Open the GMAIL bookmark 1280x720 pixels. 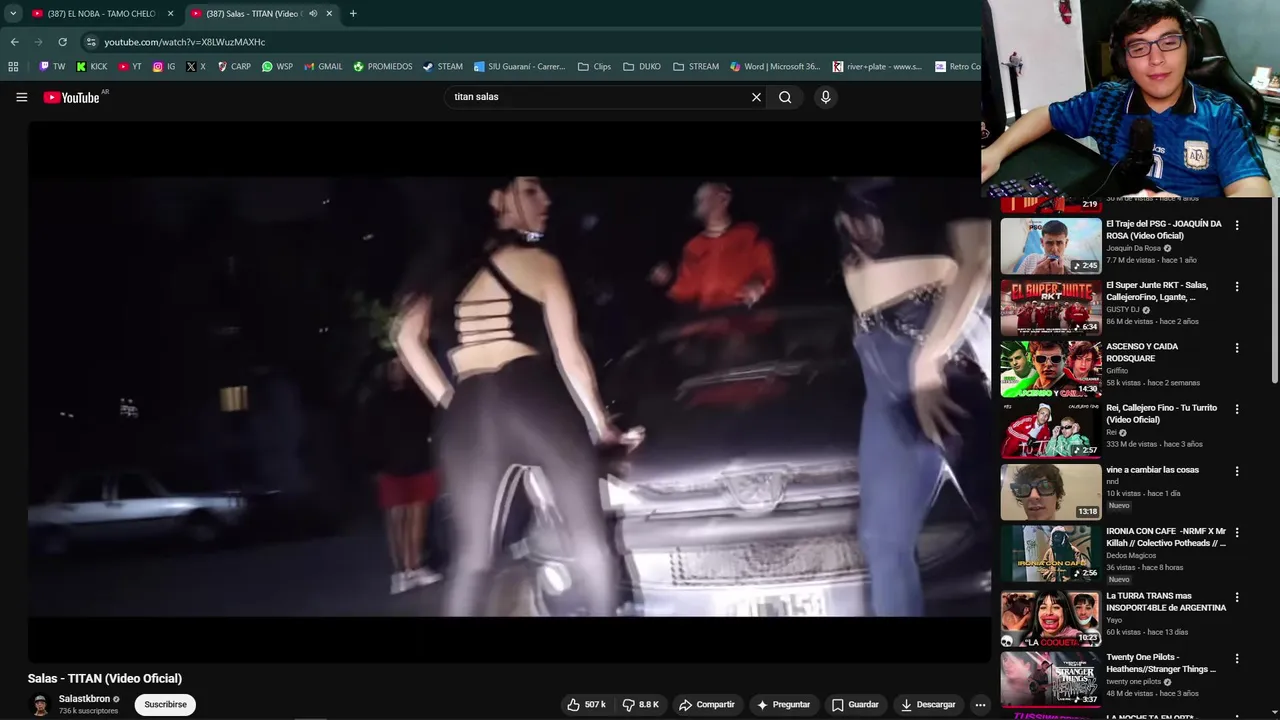(x=323, y=67)
